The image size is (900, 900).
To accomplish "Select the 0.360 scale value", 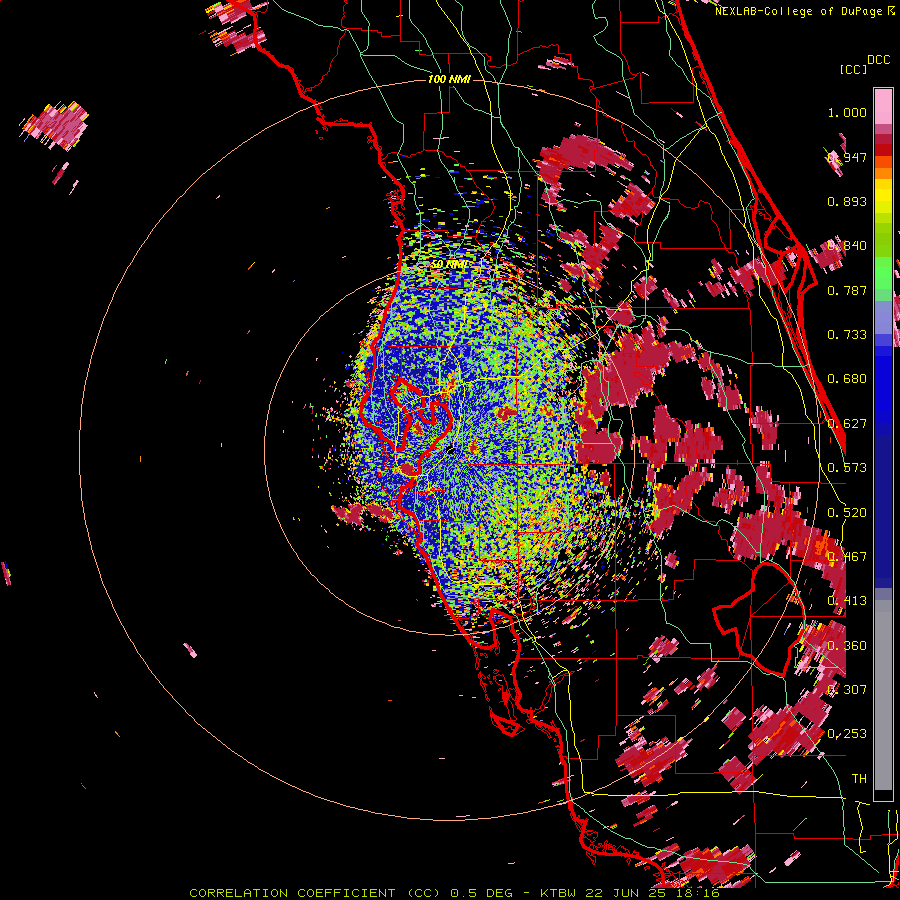I will click(847, 646).
